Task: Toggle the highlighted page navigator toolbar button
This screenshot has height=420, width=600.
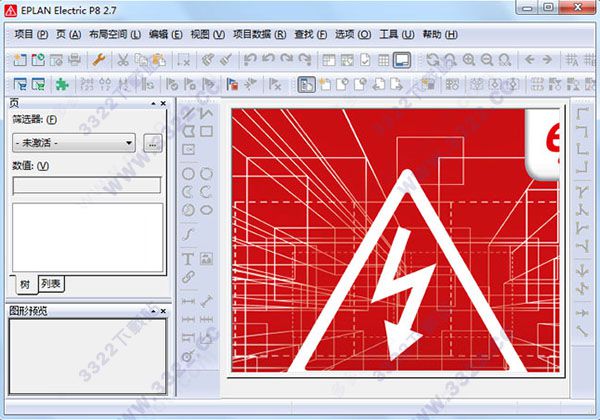Action: point(306,84)
